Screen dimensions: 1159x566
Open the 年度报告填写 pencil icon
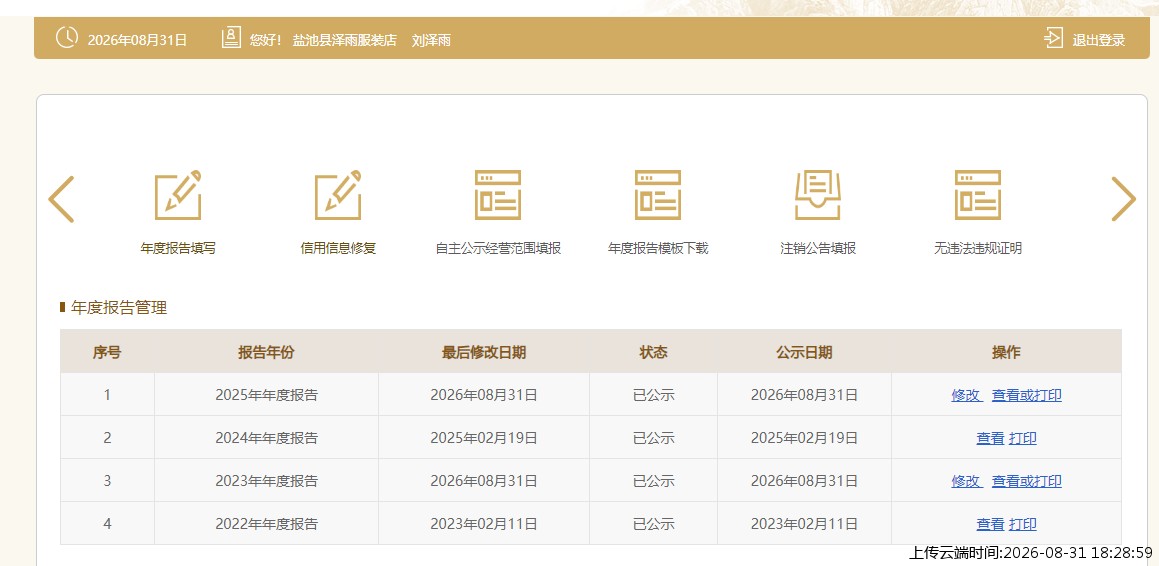coord(178,194)
